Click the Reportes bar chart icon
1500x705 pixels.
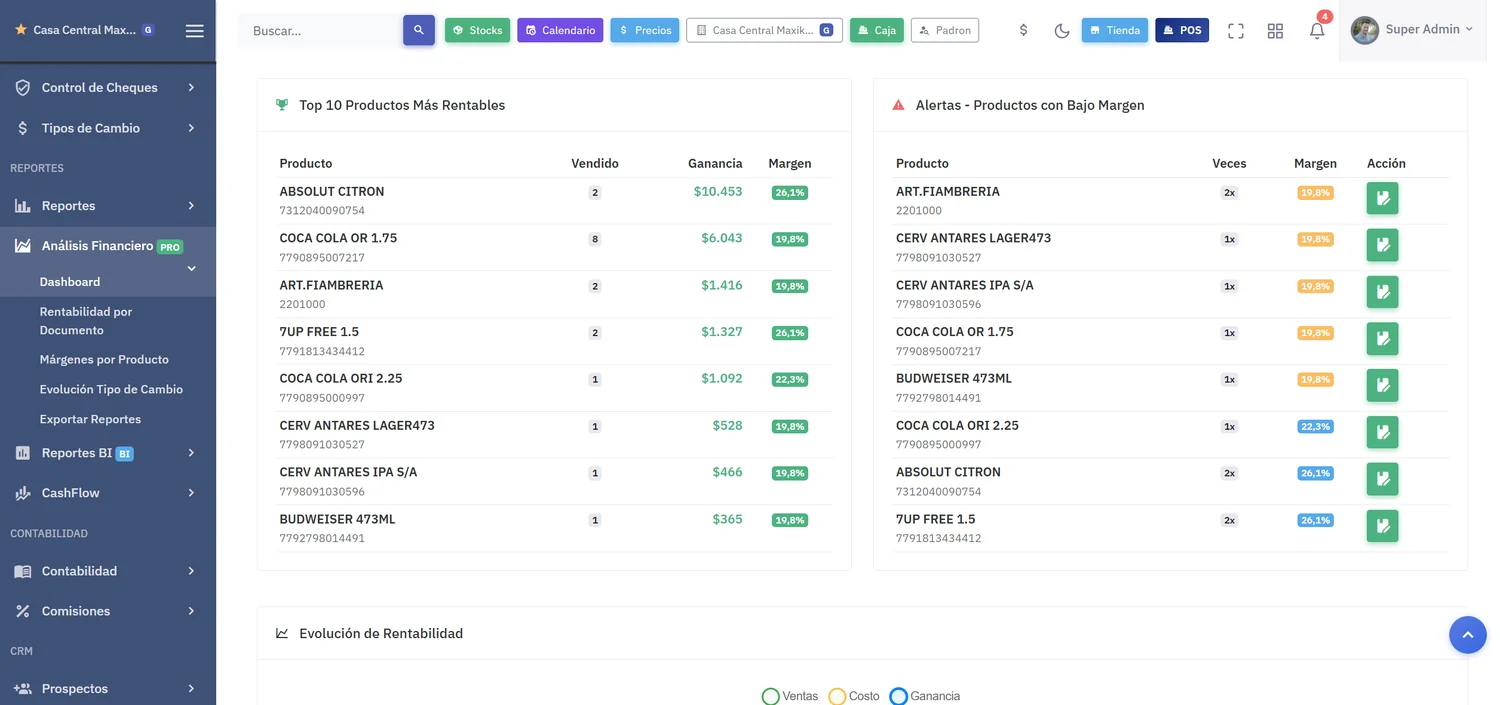[x=22, y=206]
